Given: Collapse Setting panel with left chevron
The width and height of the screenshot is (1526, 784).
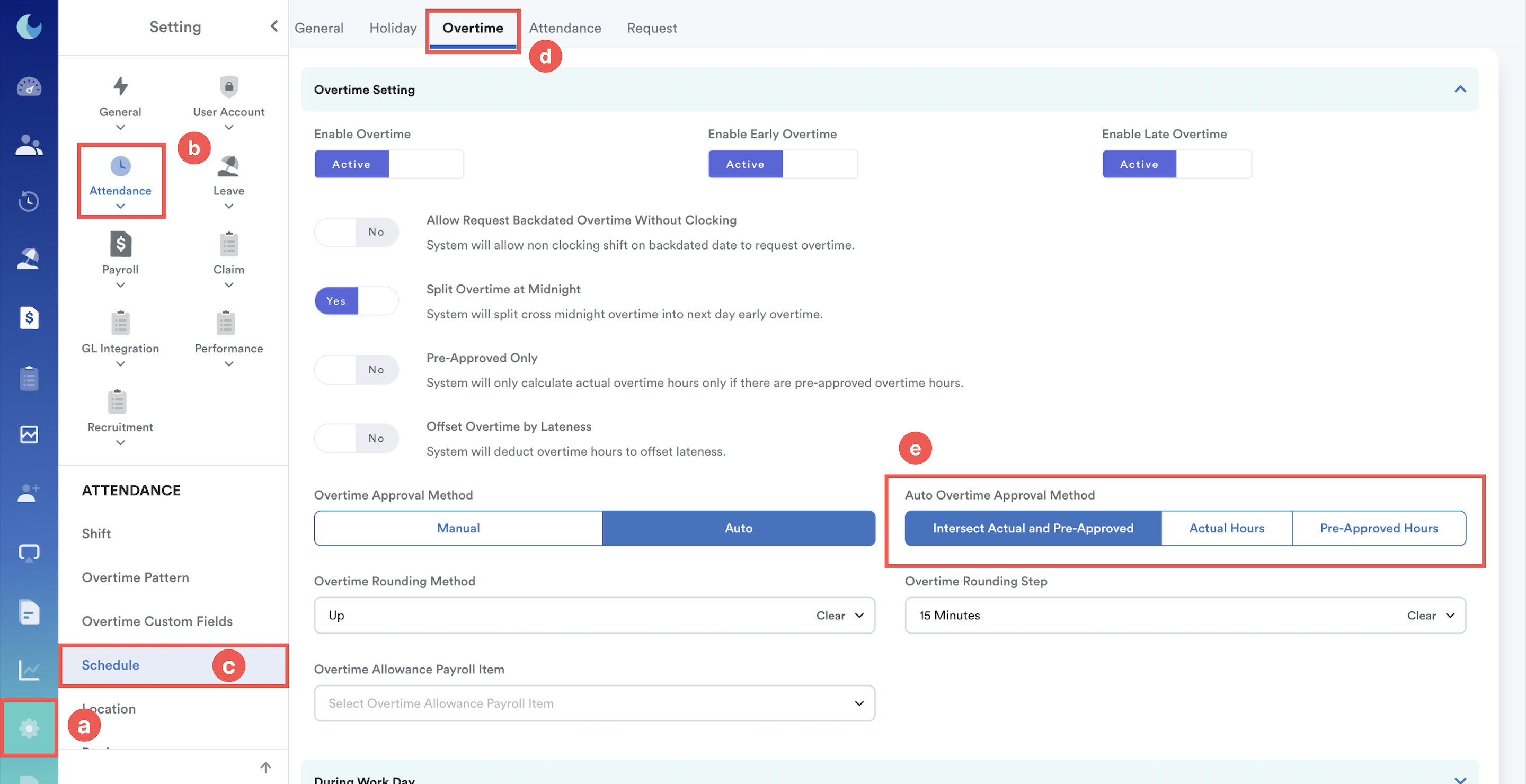Looking at the screenshot, I should click(x=274, y=26).
